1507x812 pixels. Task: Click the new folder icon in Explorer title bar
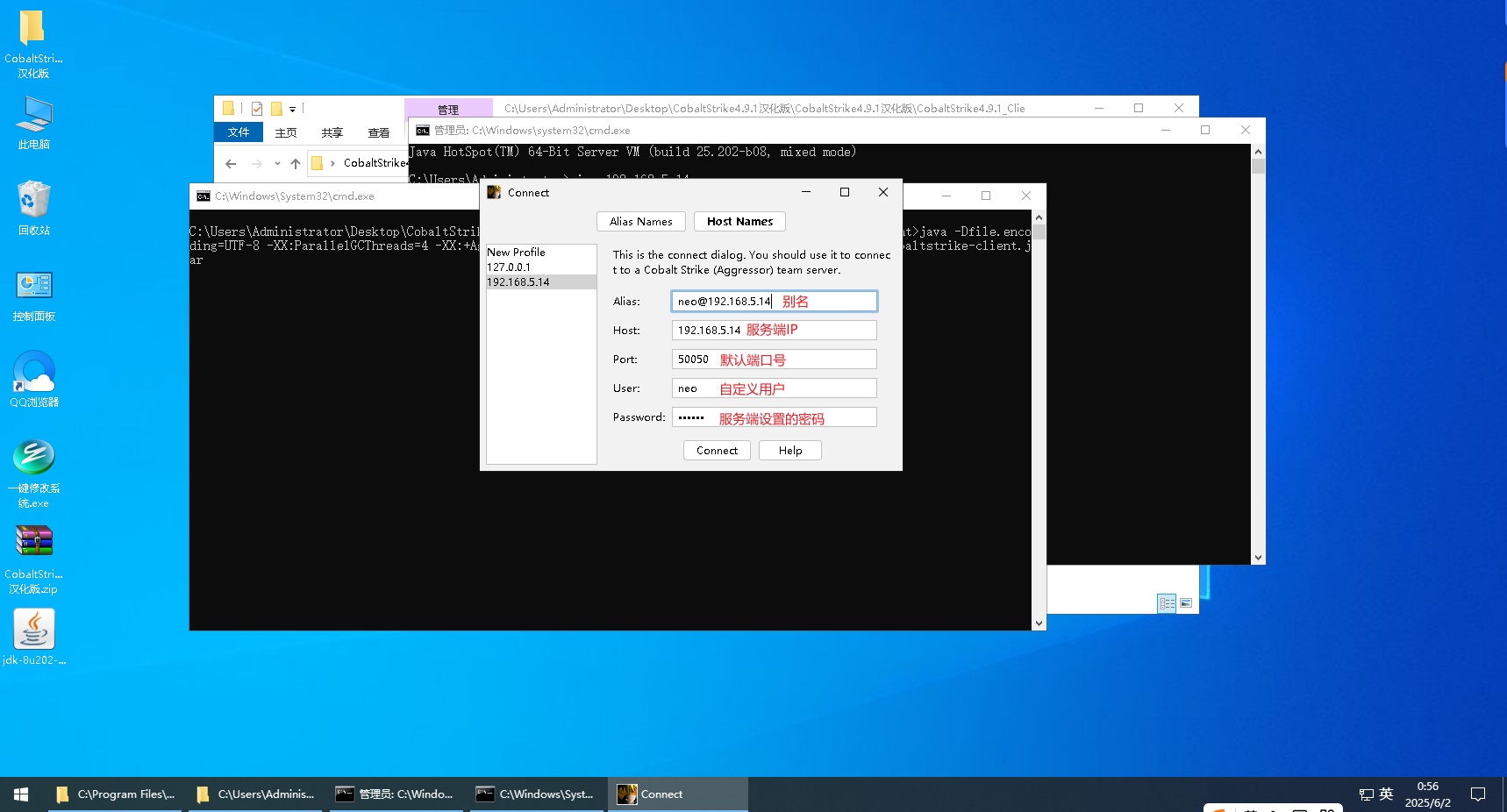click(x=276, y=109)
